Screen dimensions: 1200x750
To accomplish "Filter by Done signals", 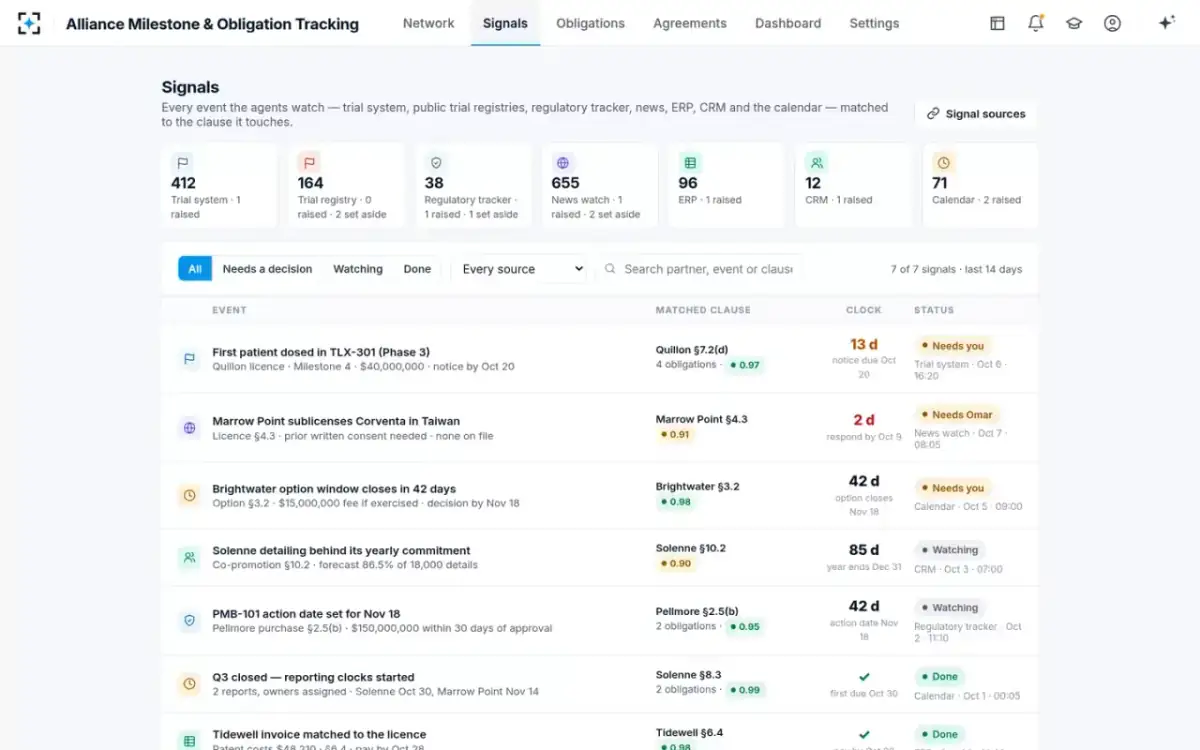I will pos(417,269).
